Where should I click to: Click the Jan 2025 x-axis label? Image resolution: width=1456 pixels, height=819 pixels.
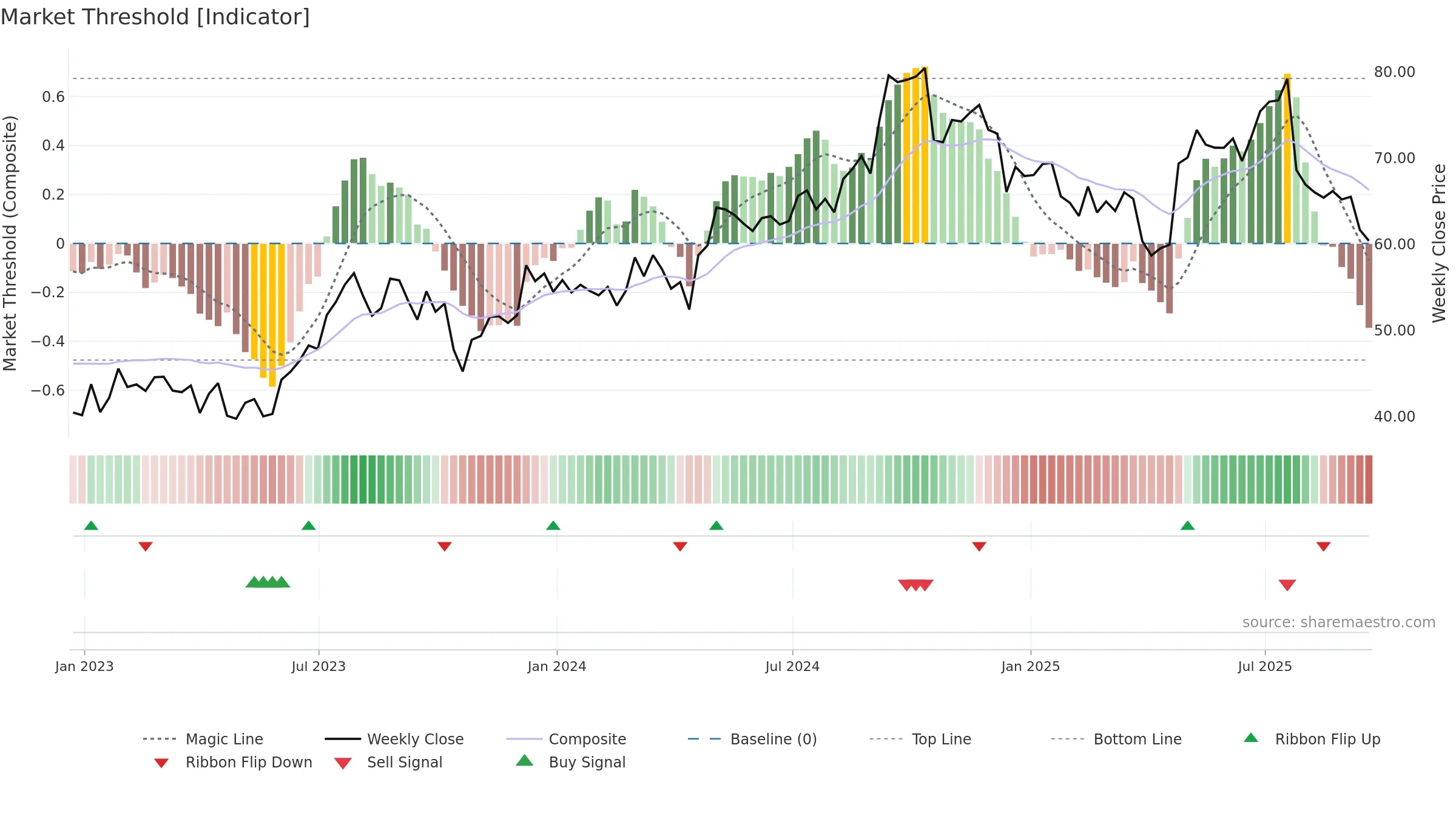[x=1031, y=666]
